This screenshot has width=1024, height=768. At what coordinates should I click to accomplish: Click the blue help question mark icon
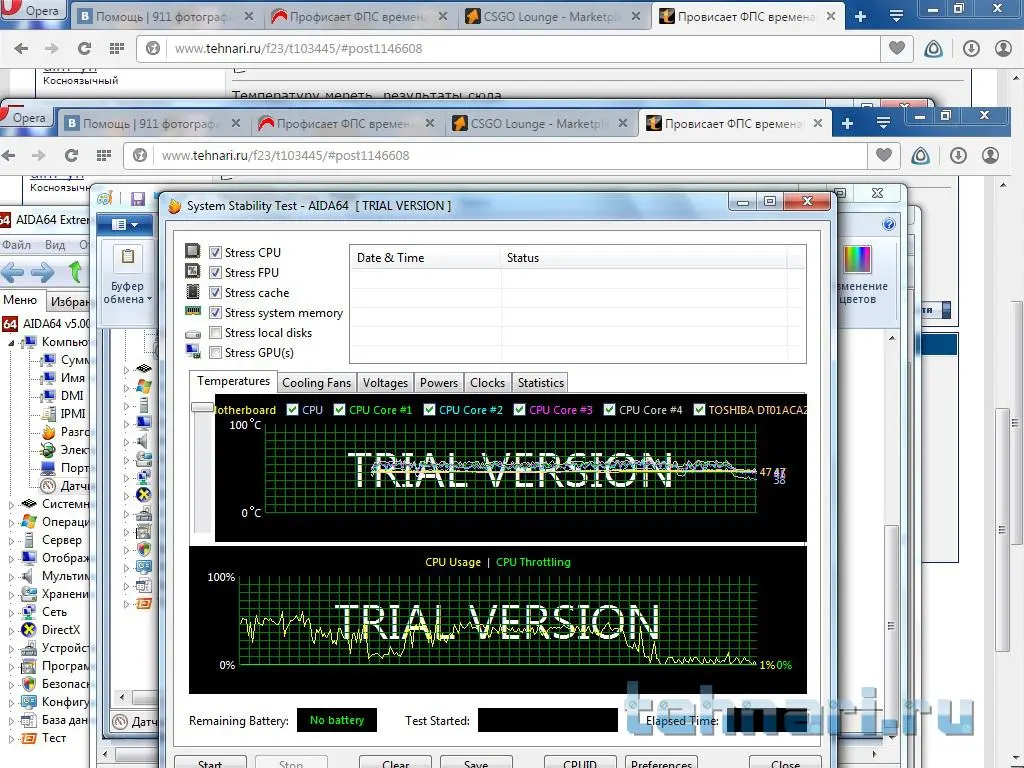(x=889, y=225)
